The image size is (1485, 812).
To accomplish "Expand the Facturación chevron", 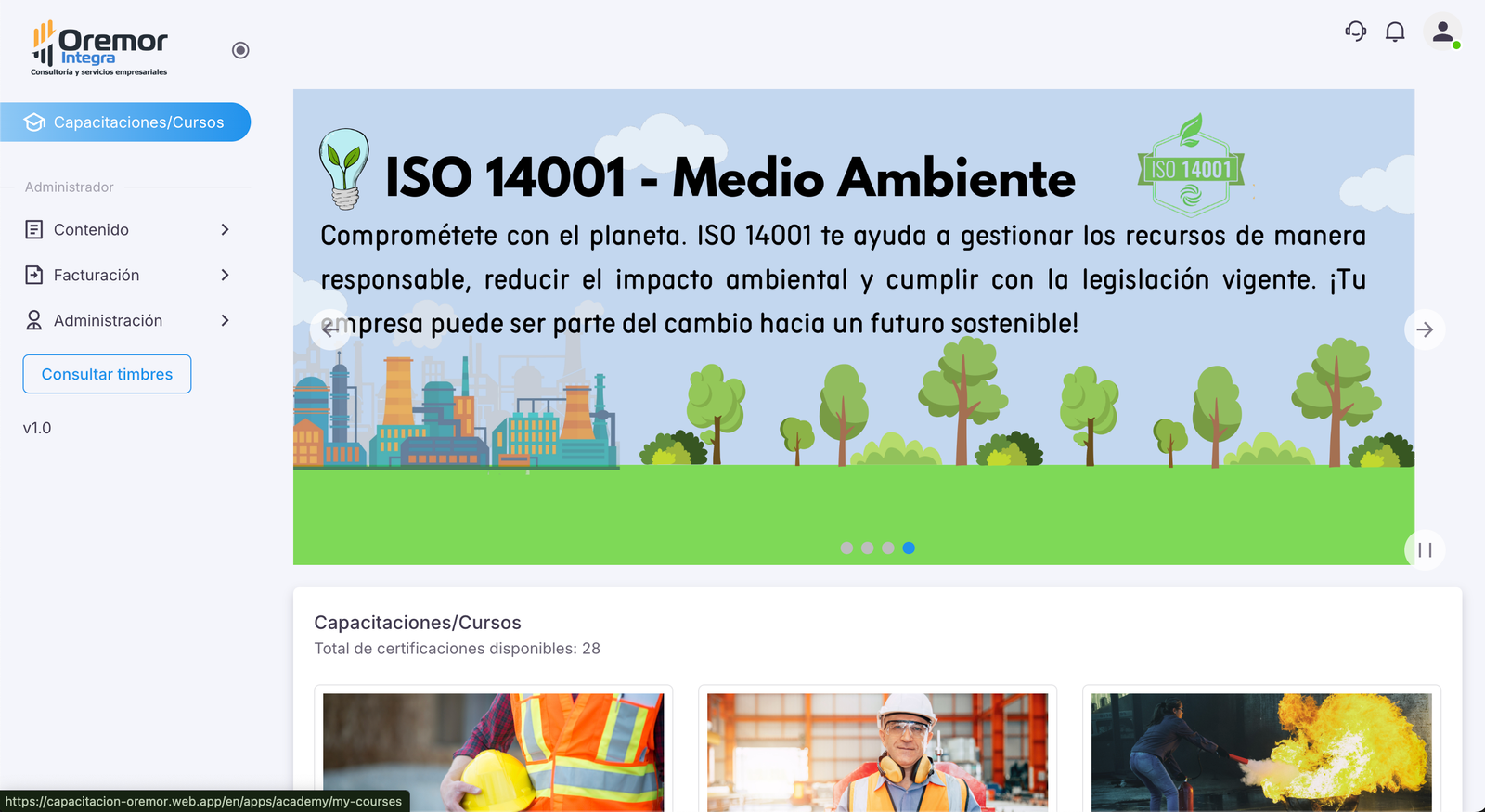I will pos(225,275).
